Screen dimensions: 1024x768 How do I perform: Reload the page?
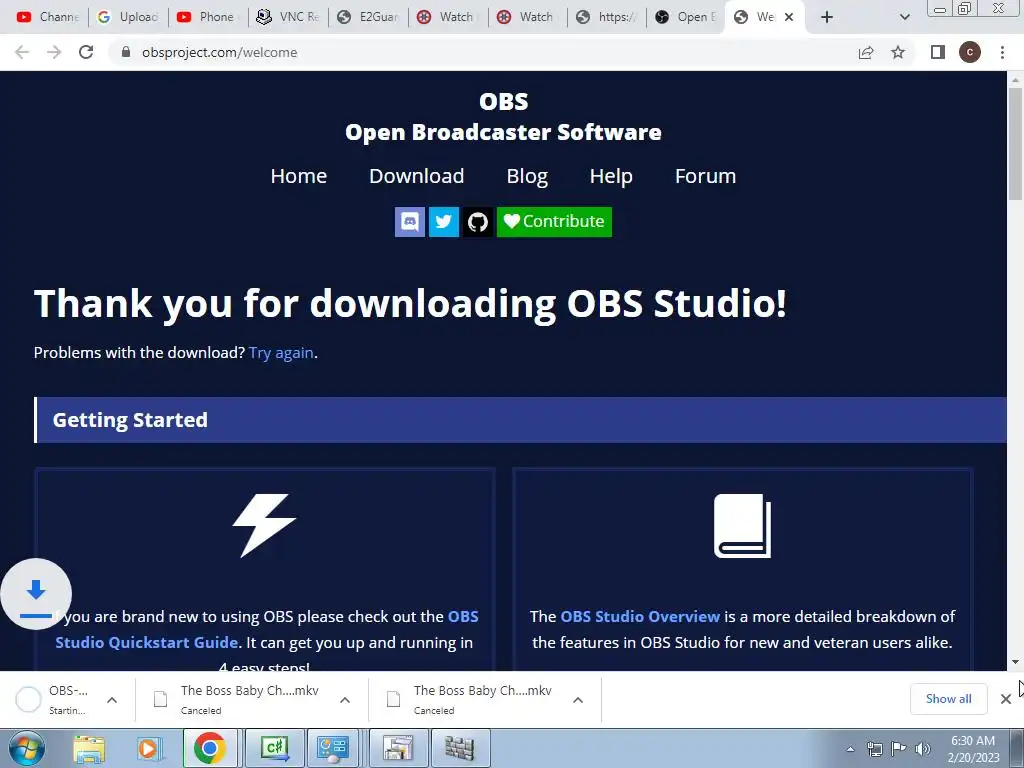[x=86, y=52]
